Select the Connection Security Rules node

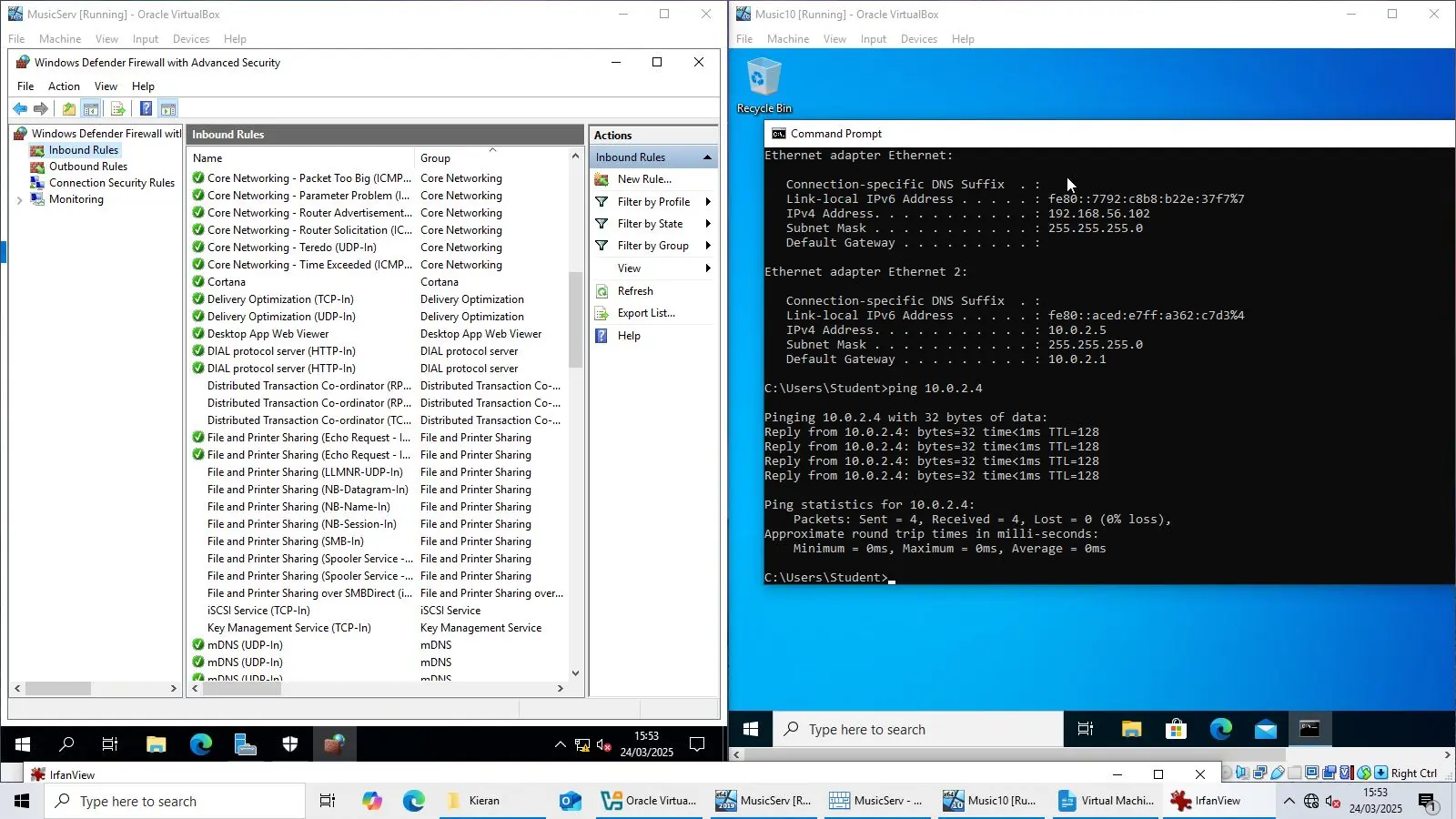point(112,182)
